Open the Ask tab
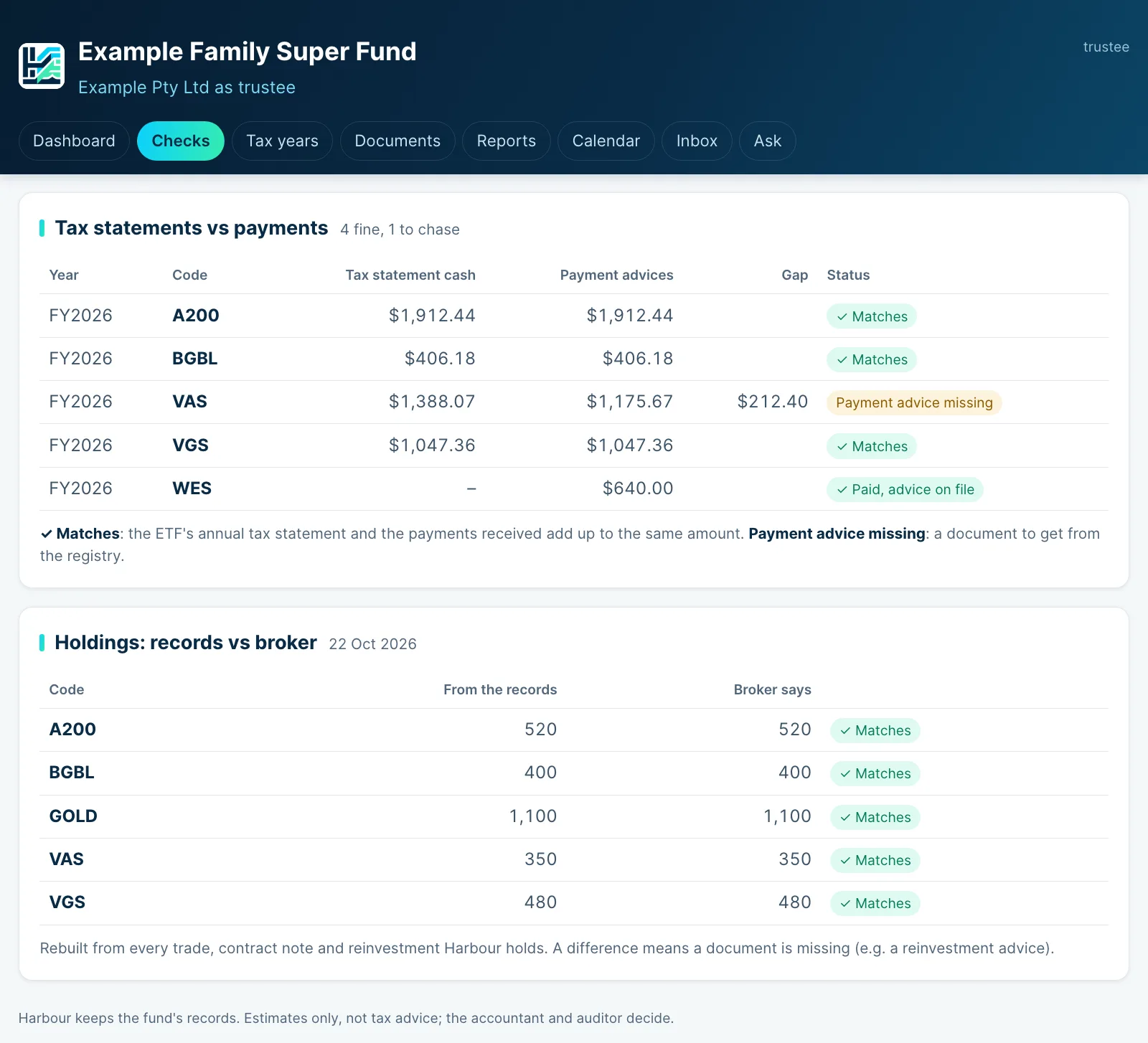The width and height of the screenshot is (1148, 1043). point(768,141)
